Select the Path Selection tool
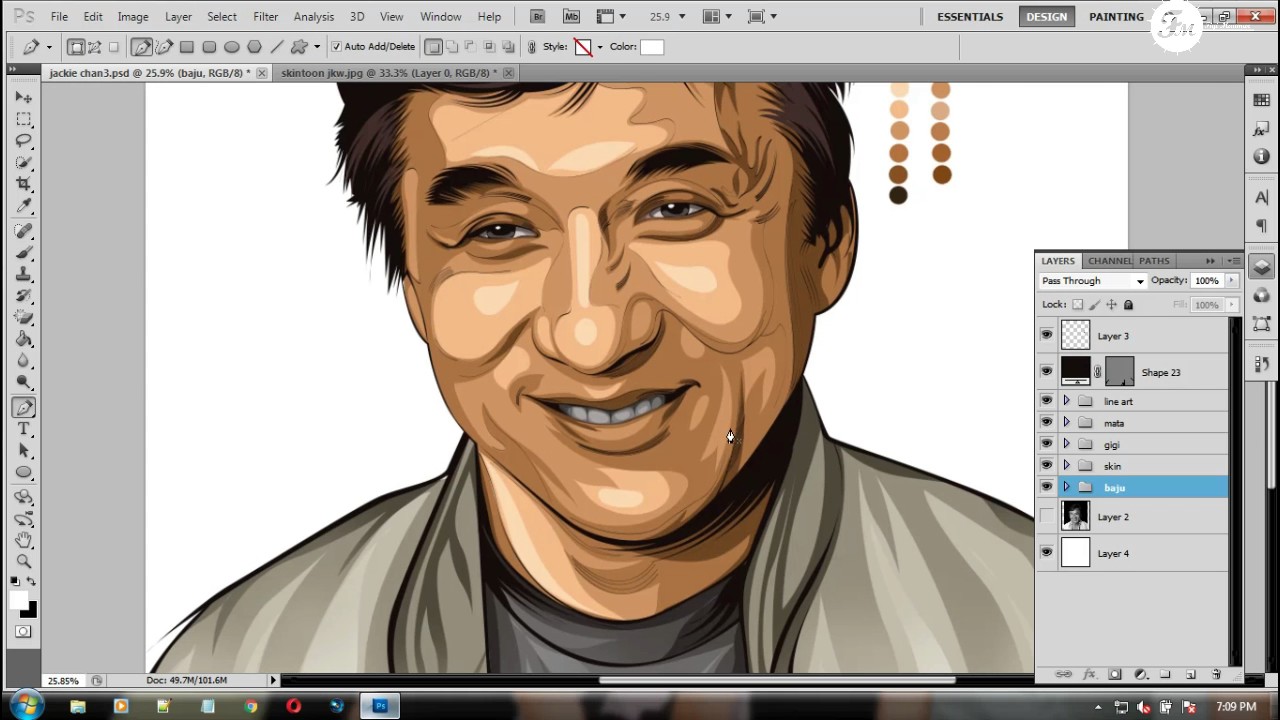 (x=24, y=451)
